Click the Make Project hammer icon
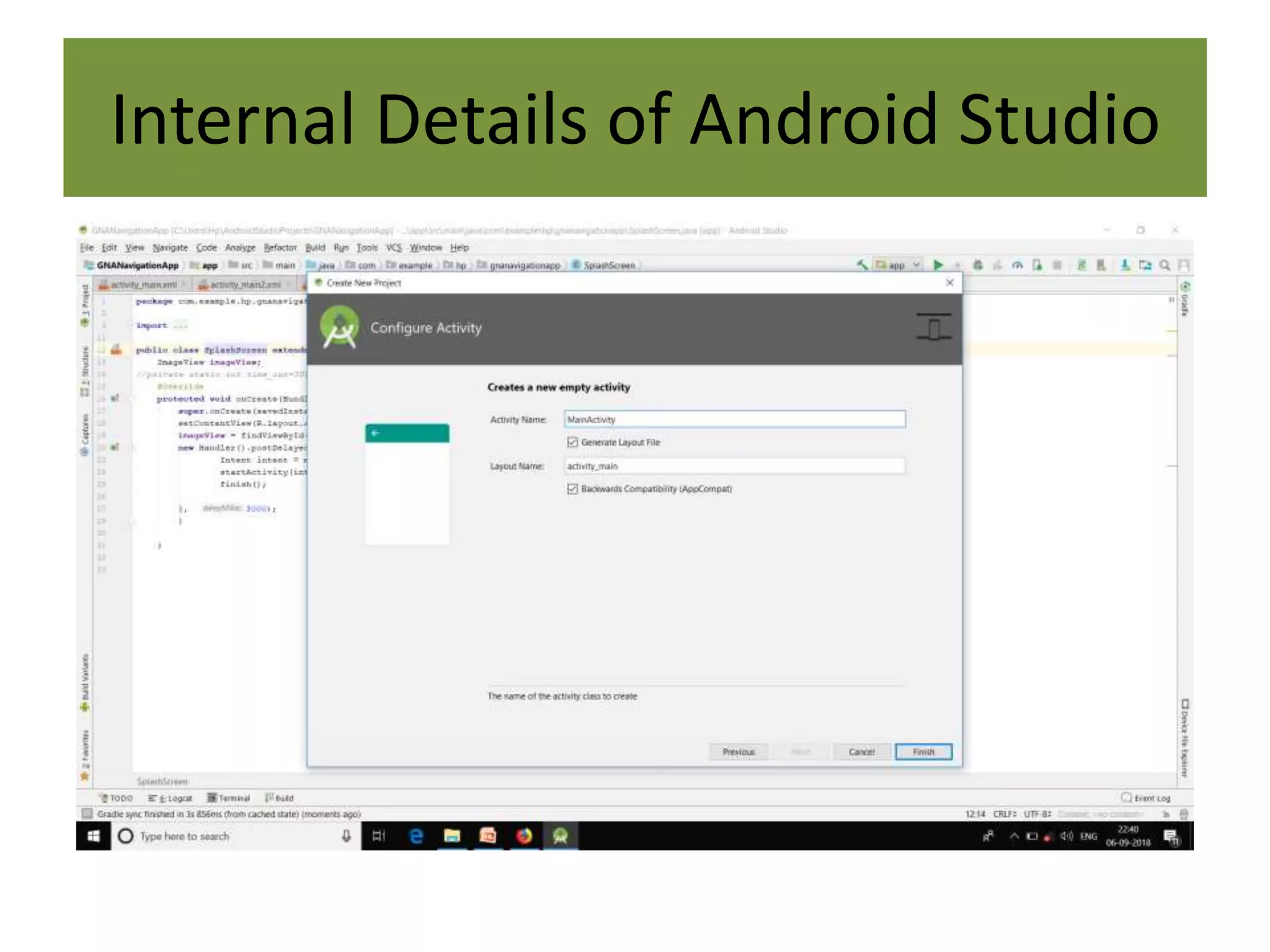The width and height of the screenshot is (1270, 952). pyautogui.click(x=861, y=265)
